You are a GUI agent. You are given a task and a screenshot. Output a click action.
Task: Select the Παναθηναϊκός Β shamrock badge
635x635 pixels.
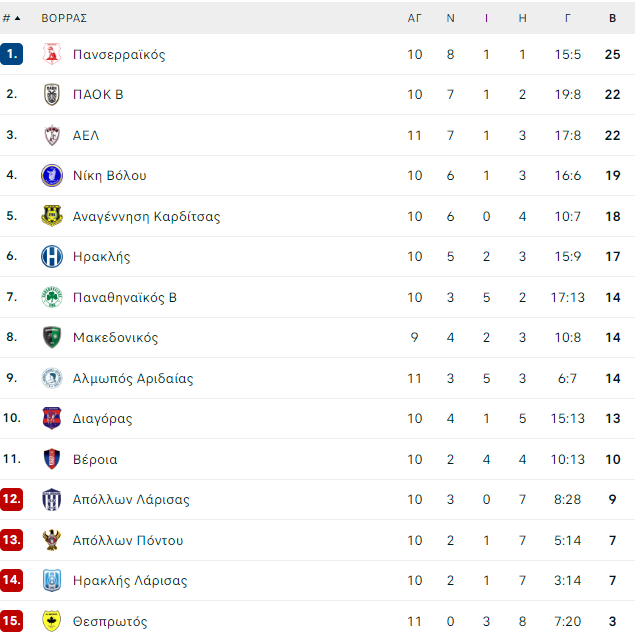click(x=52, y=297)
